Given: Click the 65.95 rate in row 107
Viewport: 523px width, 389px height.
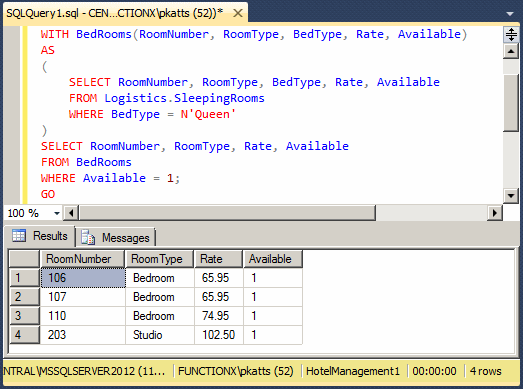Looking at the screenshot, I should click(219, 297).
